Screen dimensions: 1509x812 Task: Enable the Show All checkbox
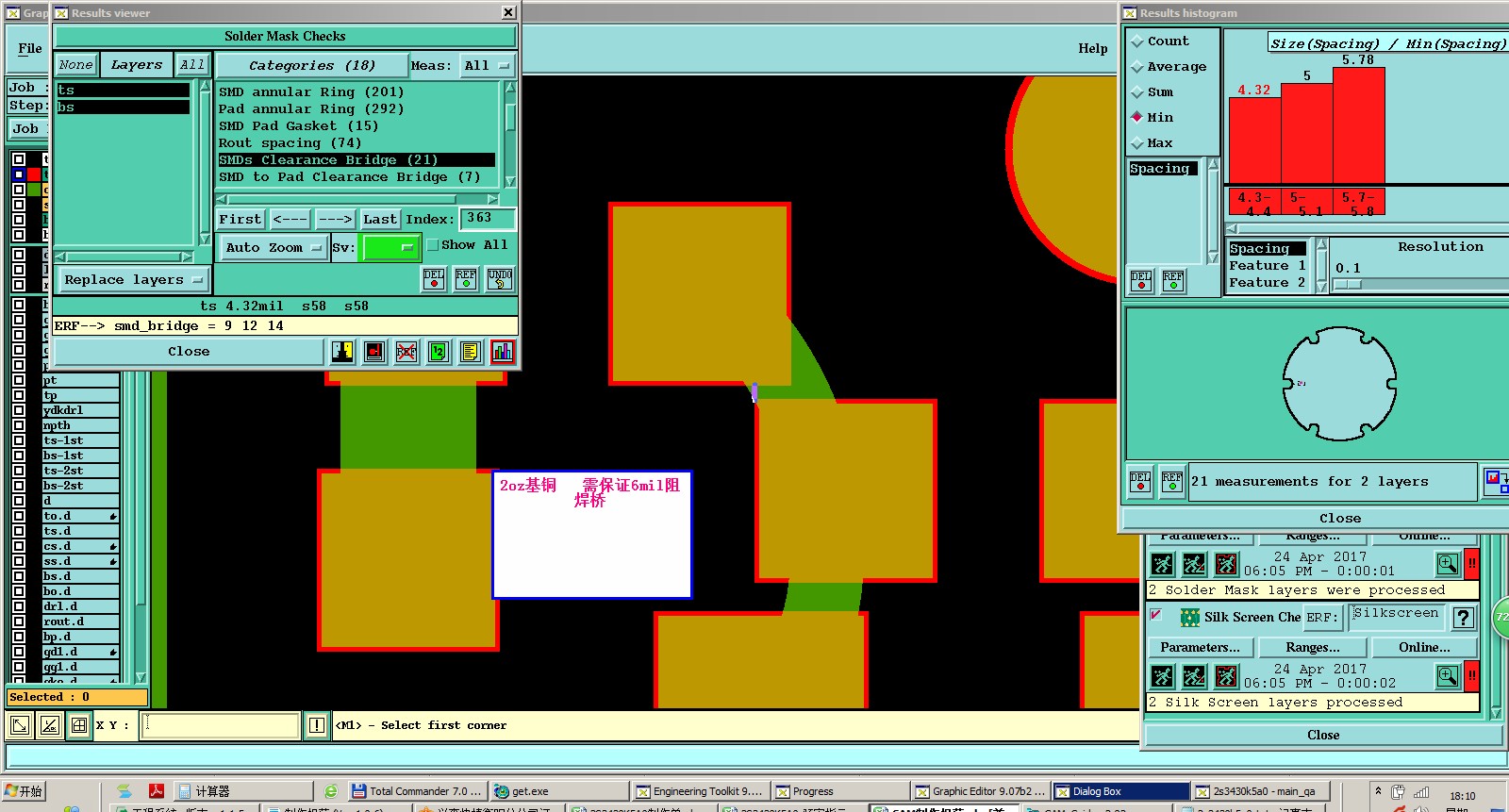tap(433, 245)
